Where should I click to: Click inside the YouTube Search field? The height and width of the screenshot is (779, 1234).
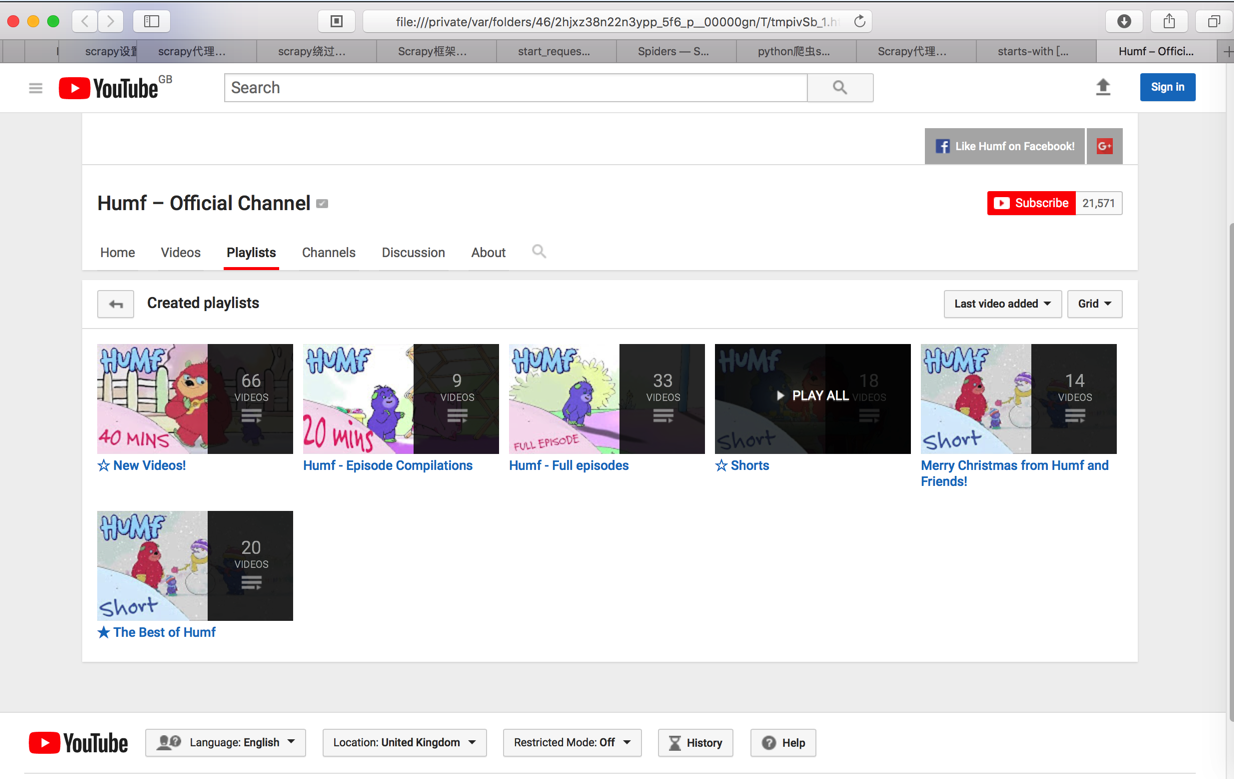(x=516, y=88)
